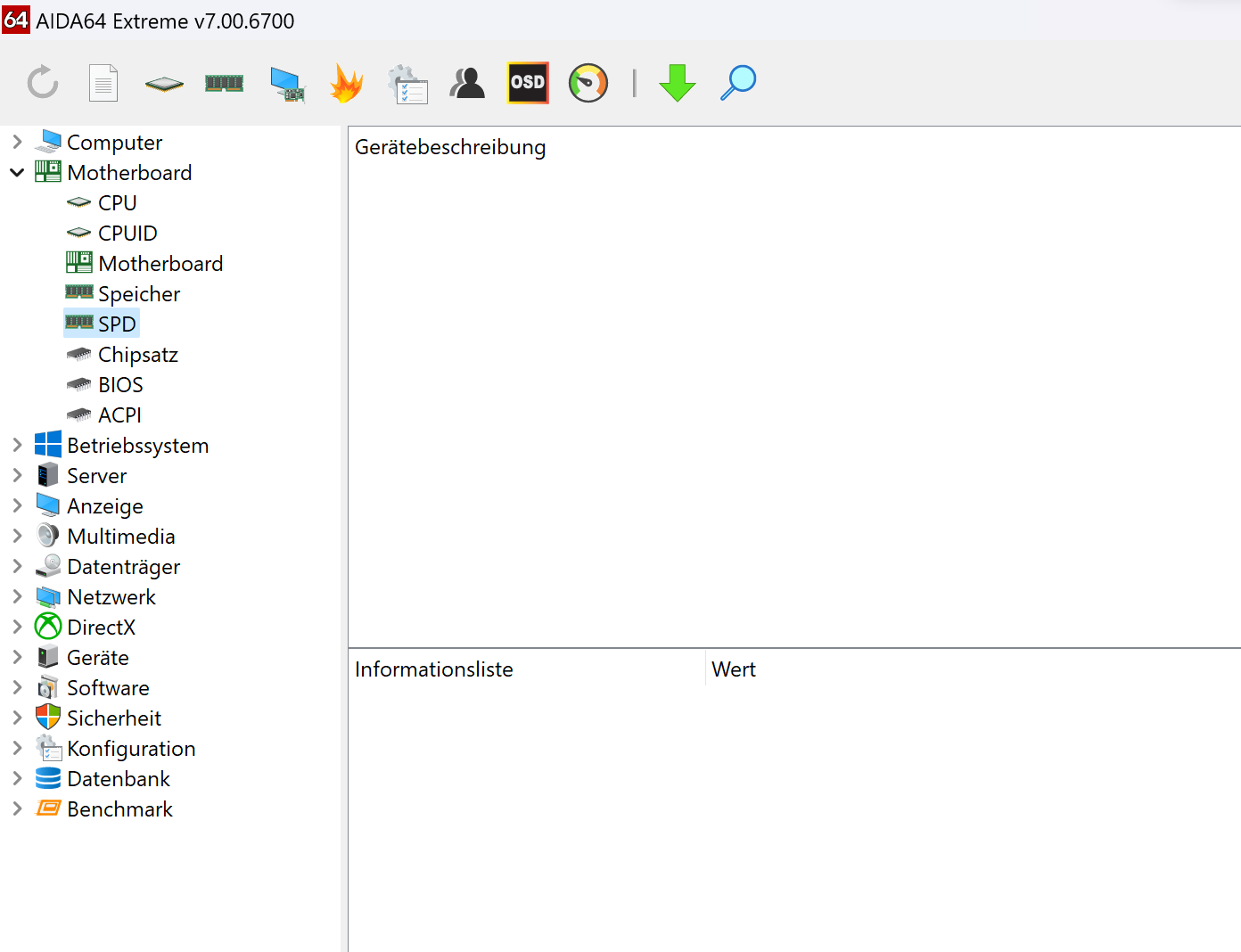Click the user silhouette toolbar icon
Viewport: 1241px width, 952px height.
click(x=467, y=83)
